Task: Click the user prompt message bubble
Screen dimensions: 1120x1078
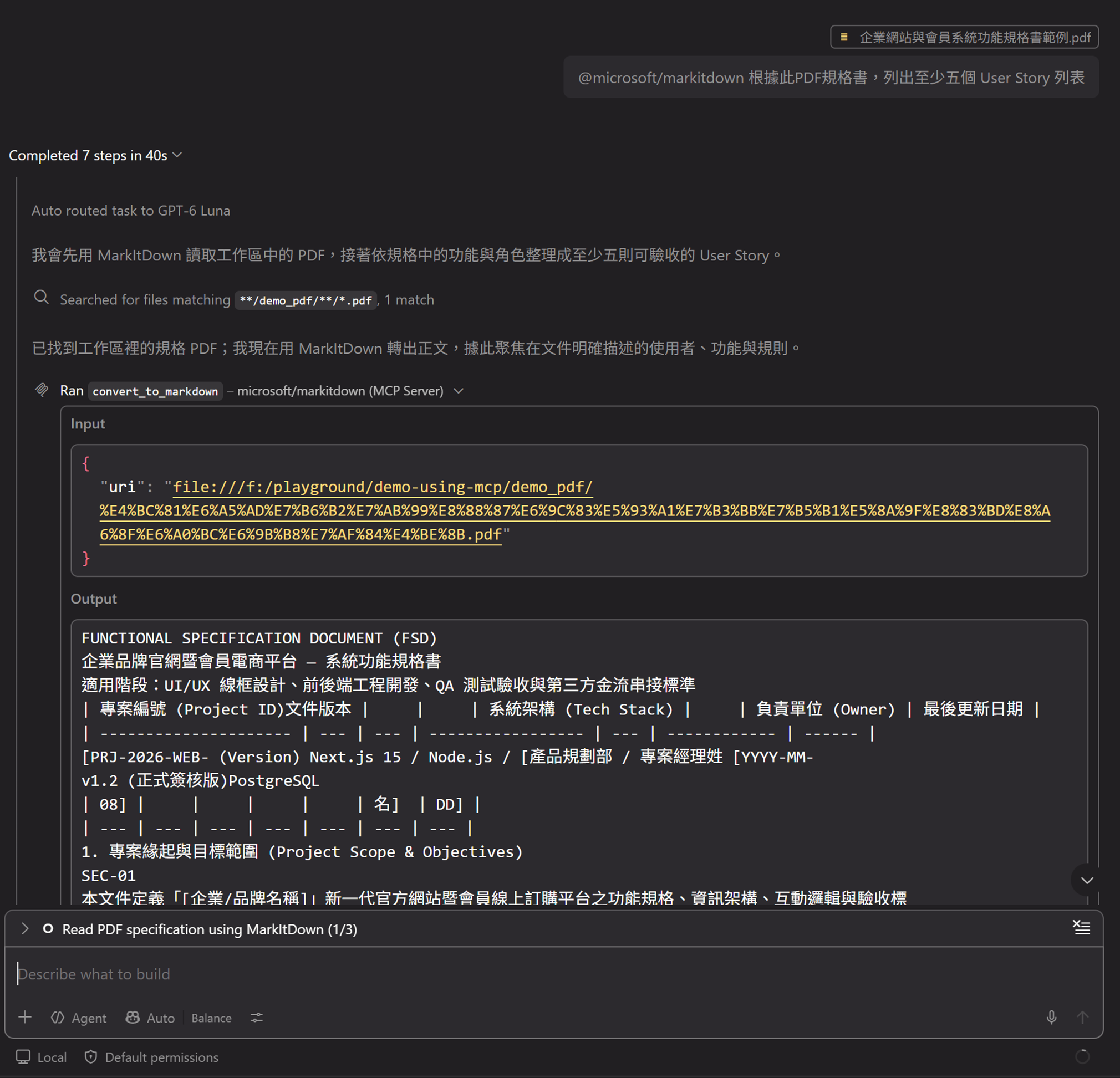Action: [831, 77]
